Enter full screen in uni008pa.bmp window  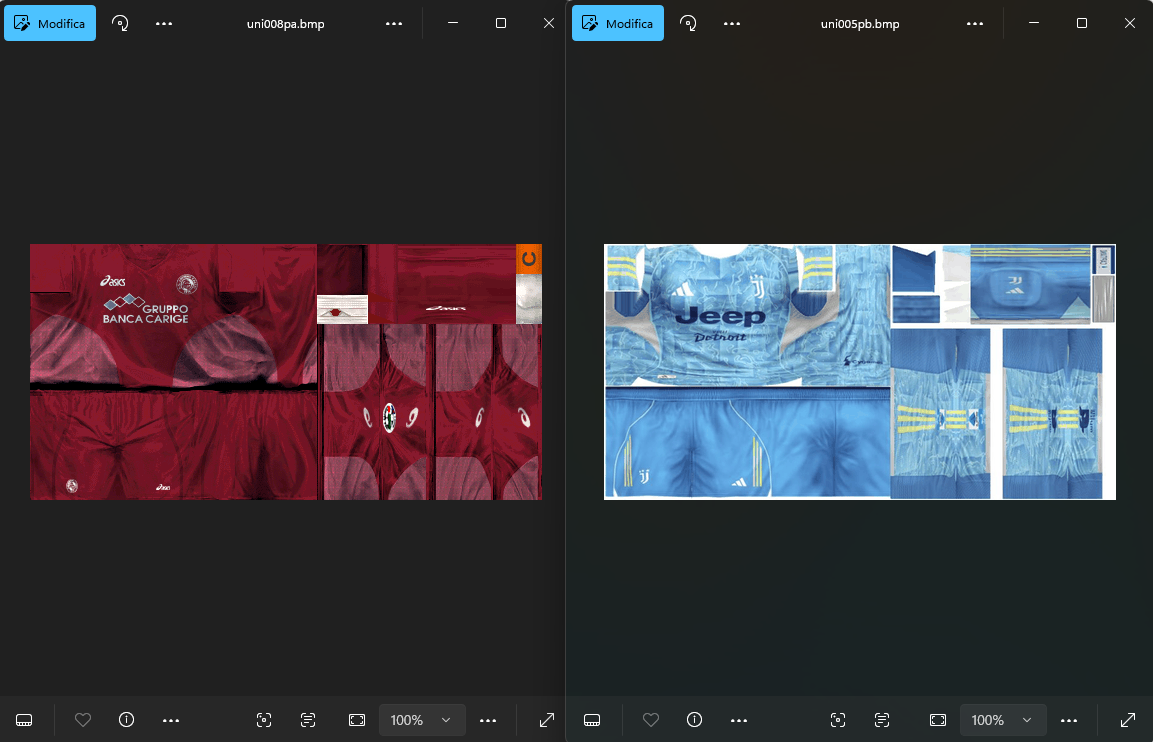pyautogui.click(x=546, y=720)
